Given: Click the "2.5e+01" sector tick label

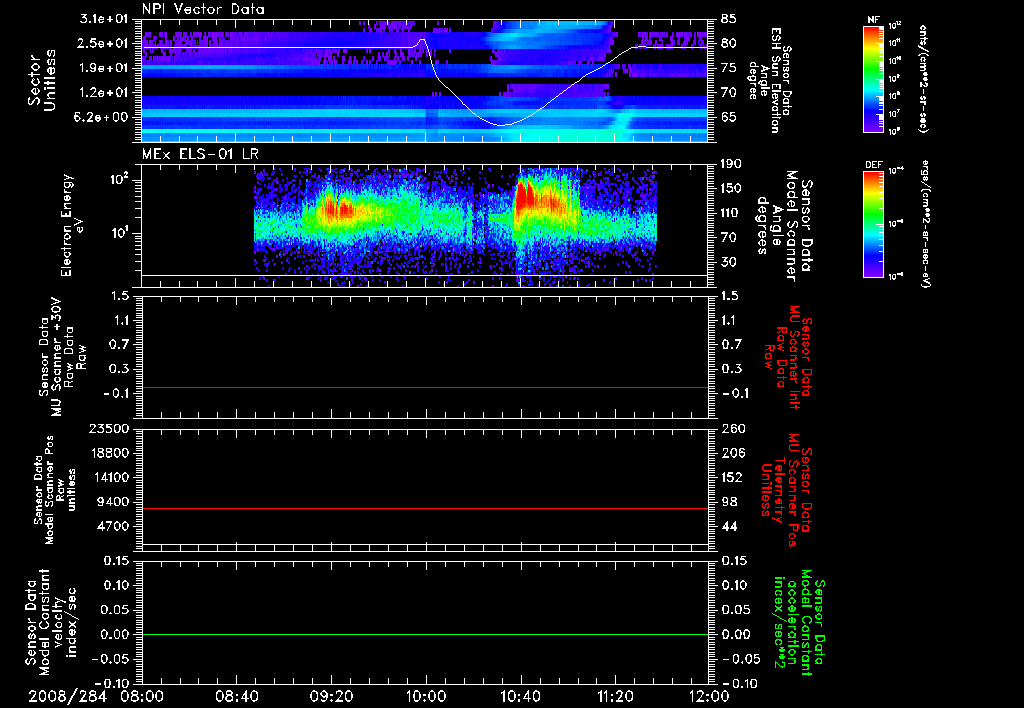Looking at the screenshot, I should [104, 43].
